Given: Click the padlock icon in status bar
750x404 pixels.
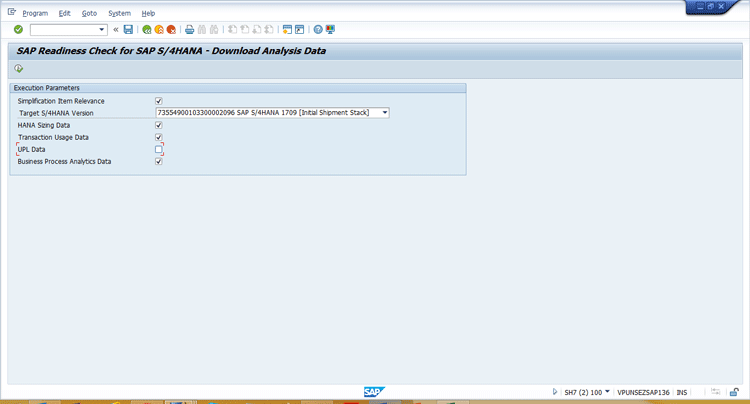Looking at the screenshot, I should (x=734, y=392).
